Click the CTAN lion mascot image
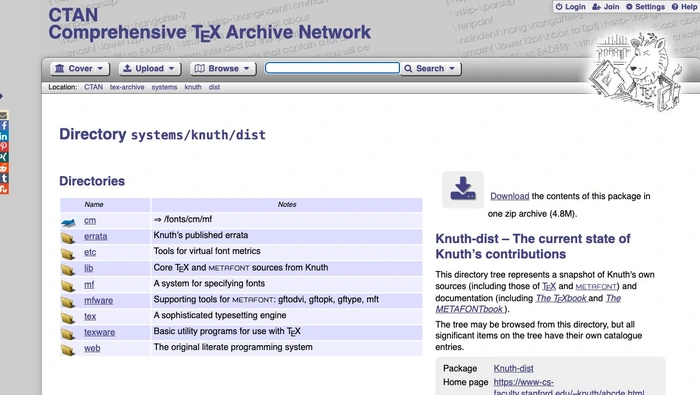 (636, 71)
